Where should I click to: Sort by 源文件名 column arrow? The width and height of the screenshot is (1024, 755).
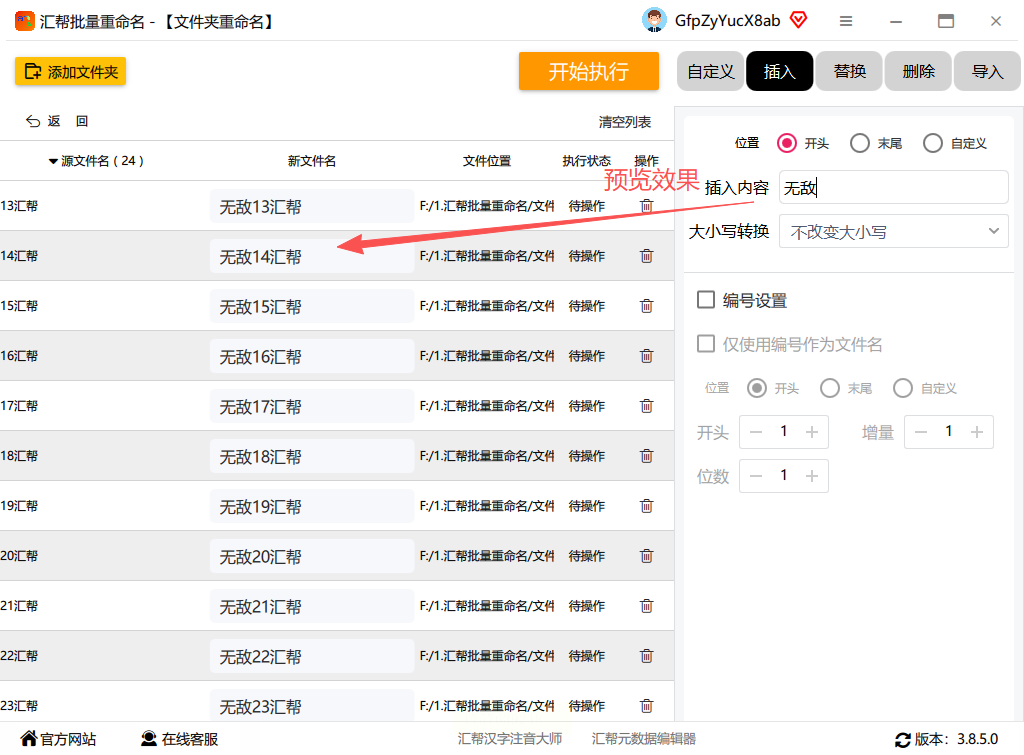click(53, 161)
